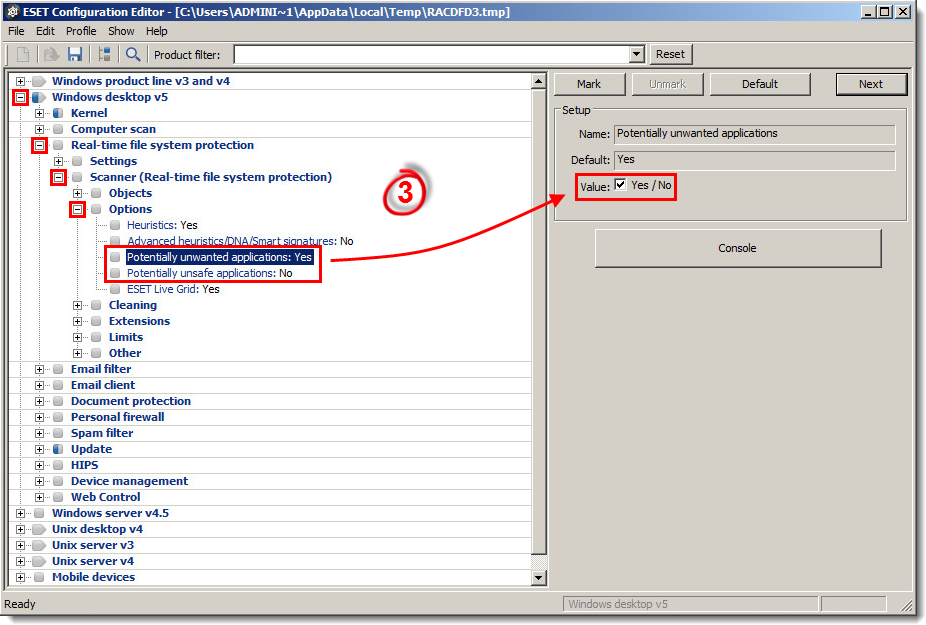The height and width of the screenshot is (625, 926).
Task: Open the Product filter dropdown arrow
Action: (x=636, y=54)
